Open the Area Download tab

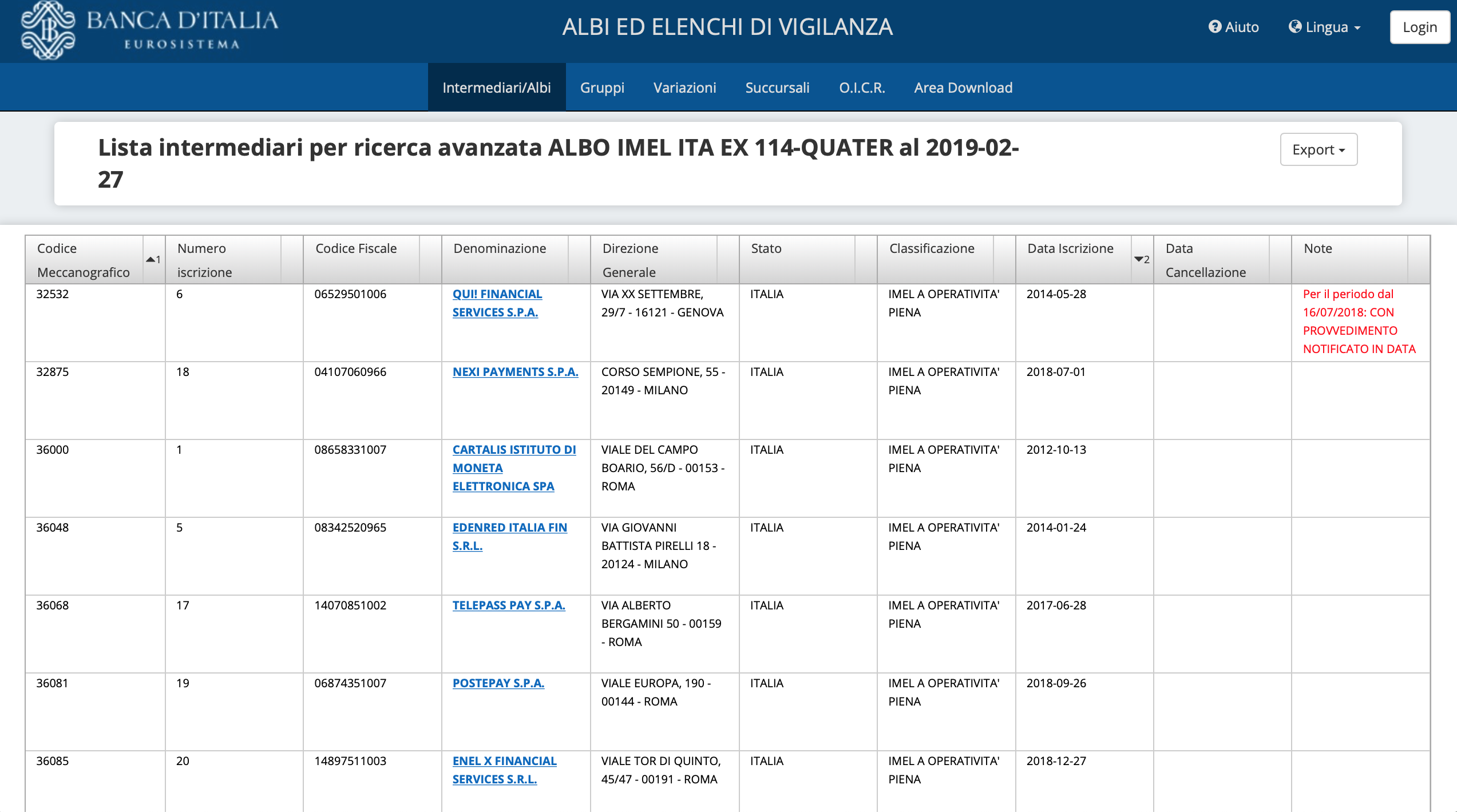[x=963, y=87]
